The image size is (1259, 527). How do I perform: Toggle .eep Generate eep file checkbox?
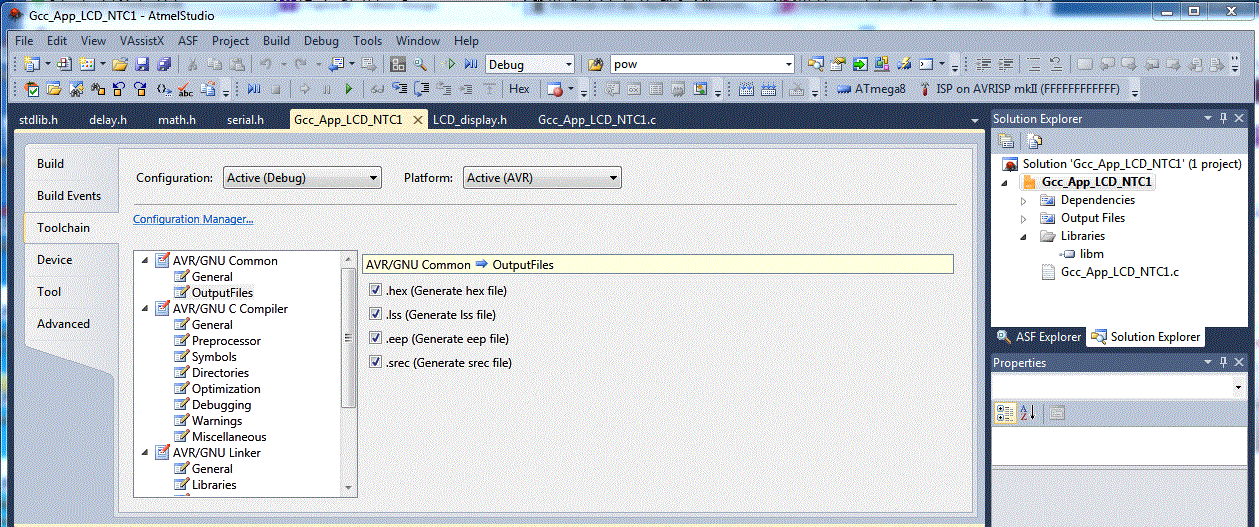(x=376, y=339)
